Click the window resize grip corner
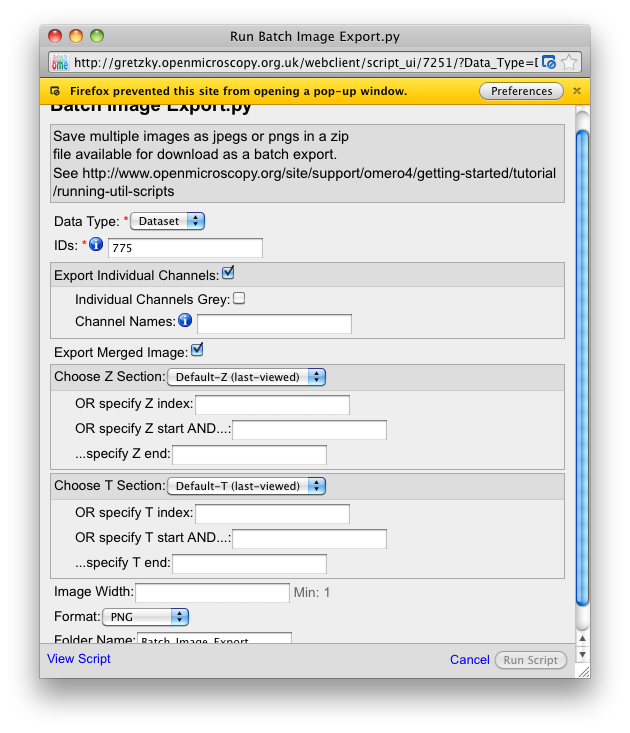630x733 pixels. (583, 672)
